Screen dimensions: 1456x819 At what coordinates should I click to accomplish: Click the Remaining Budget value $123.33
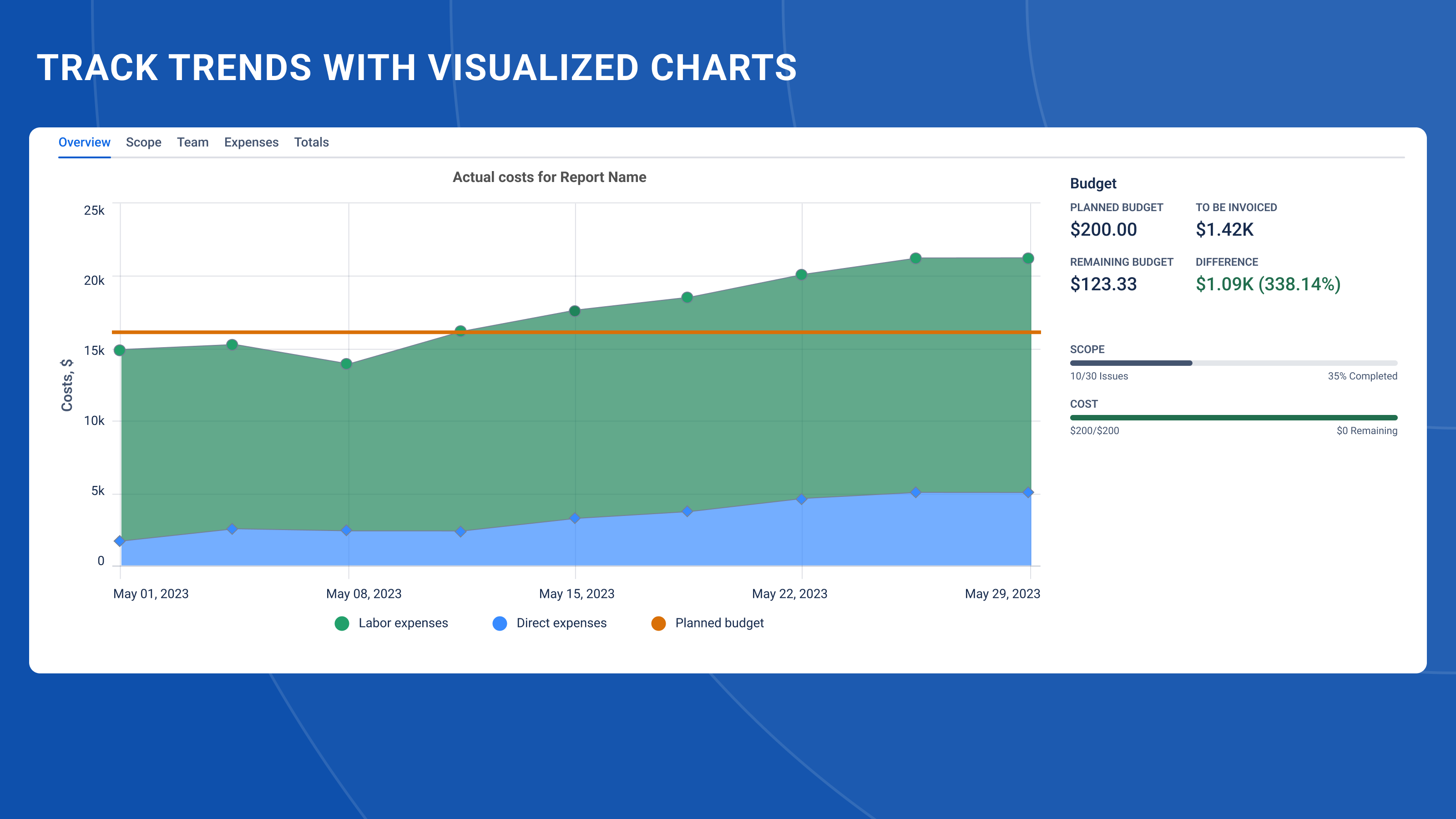tap(1103, 285)
